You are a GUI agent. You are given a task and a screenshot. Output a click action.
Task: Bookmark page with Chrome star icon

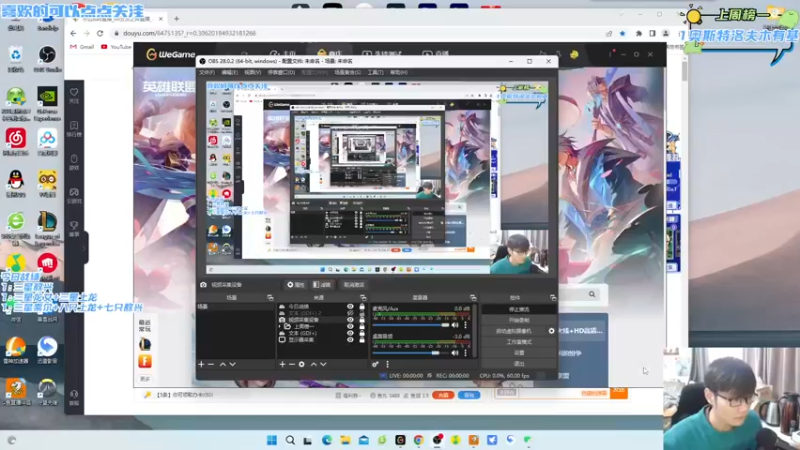(622, 33)
